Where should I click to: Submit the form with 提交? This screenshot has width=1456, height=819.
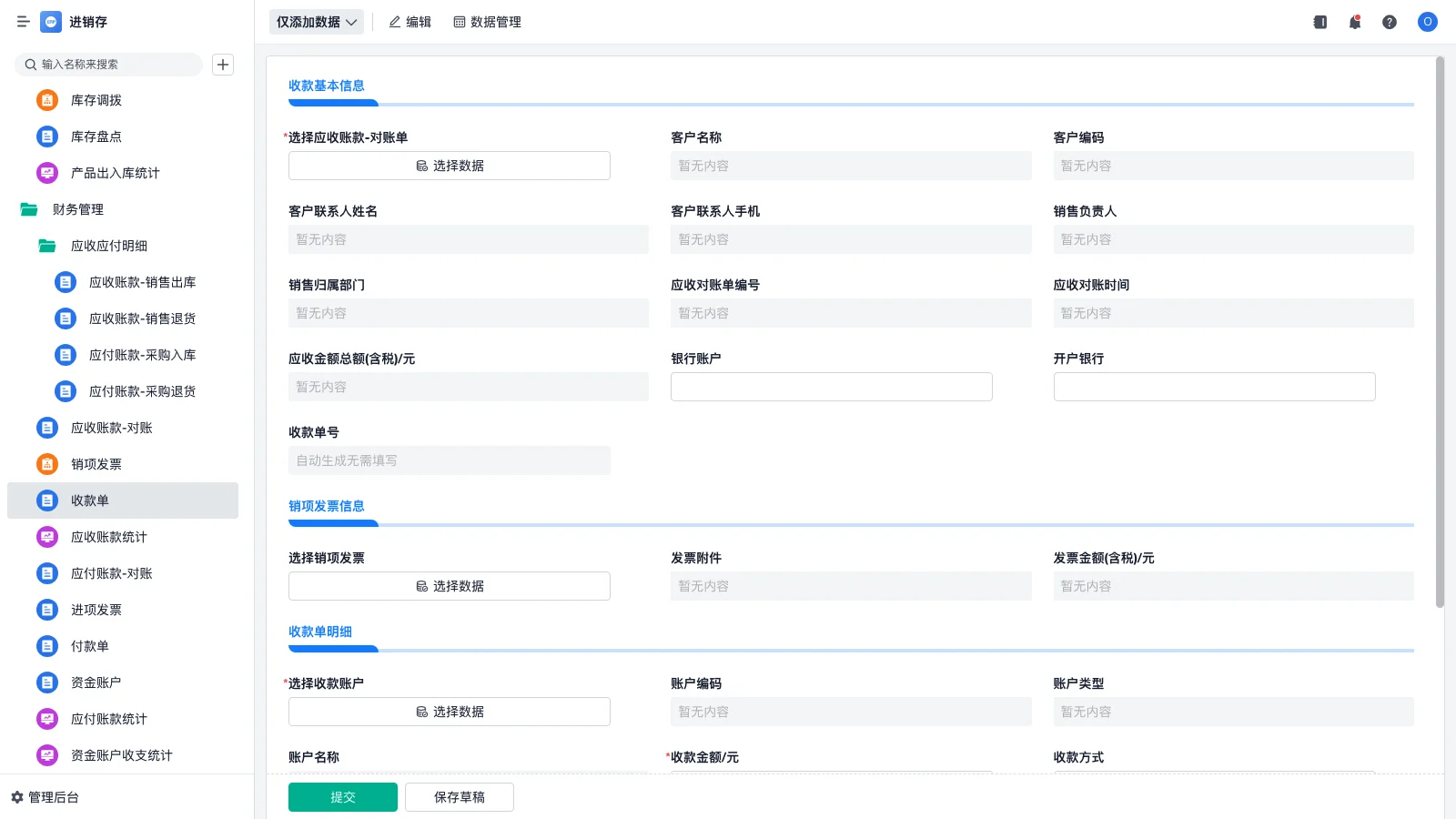coord(343,797)
